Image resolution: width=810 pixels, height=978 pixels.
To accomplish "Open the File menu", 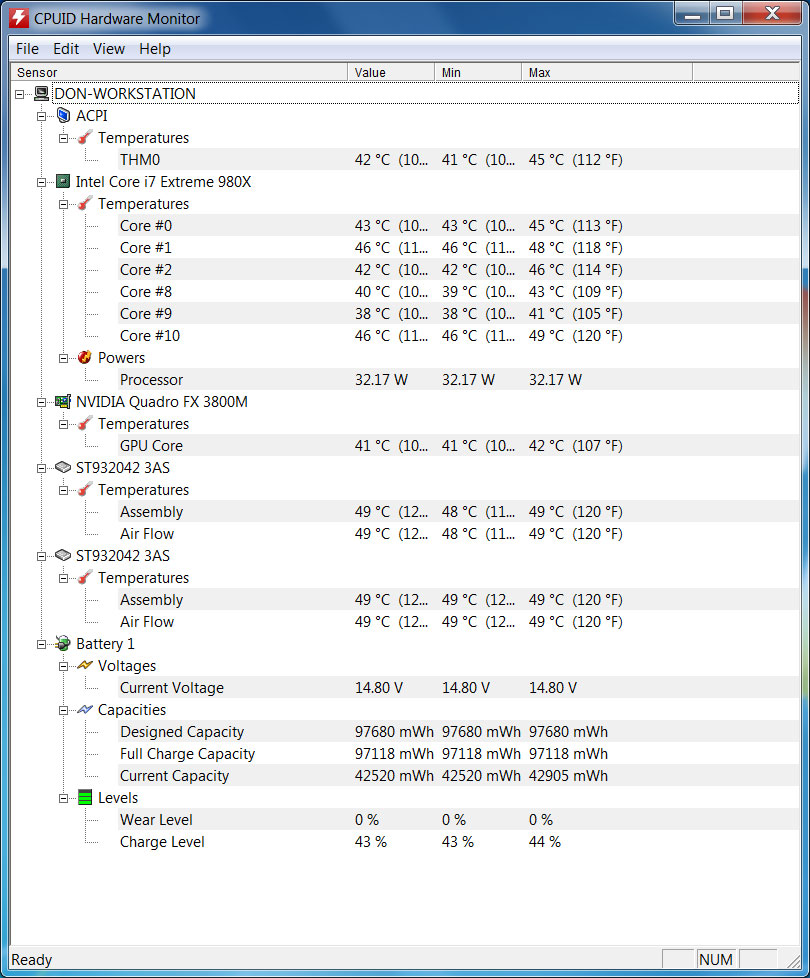I will click(28, 49).
